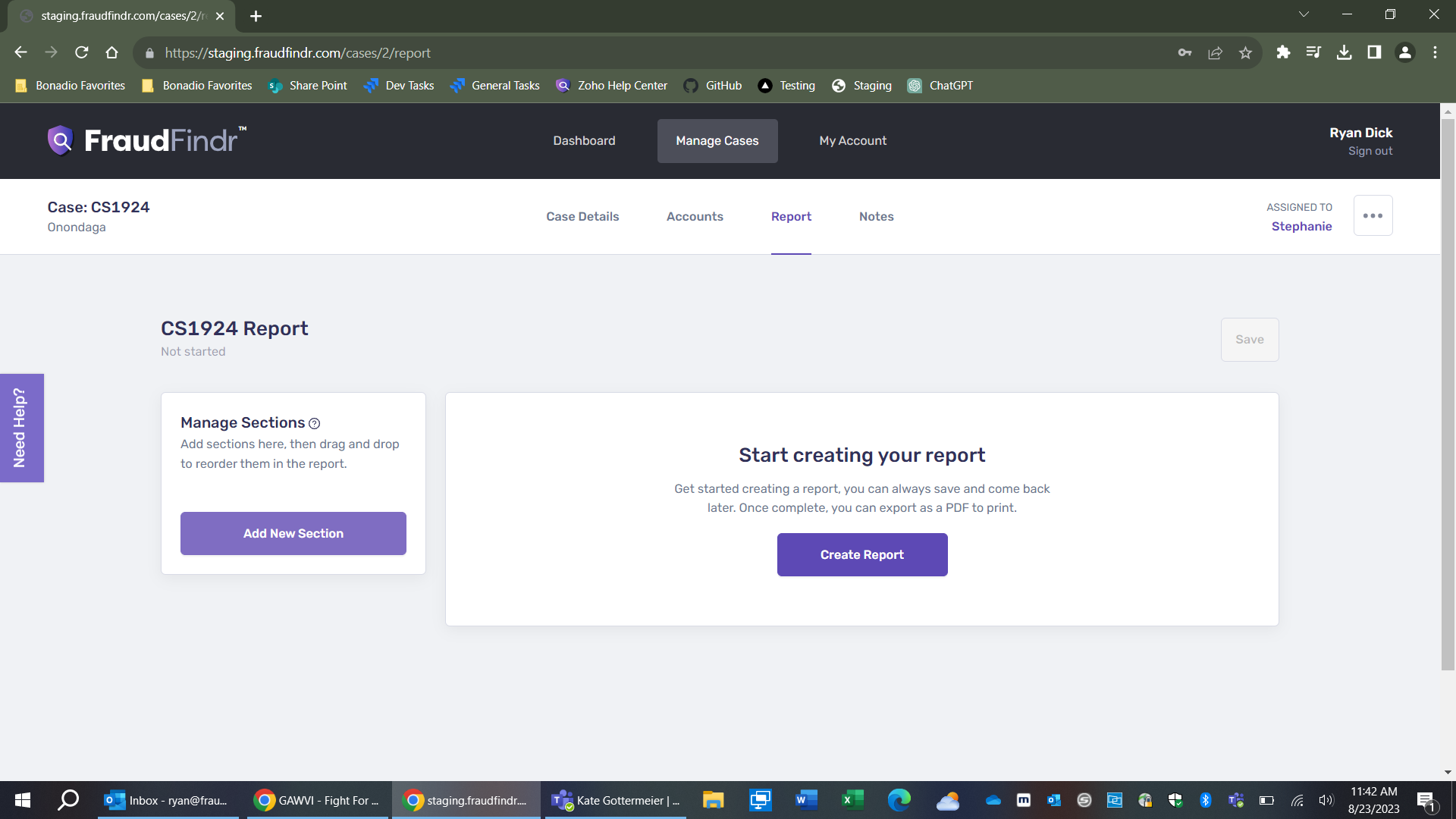Click the Manage Sections help icon
The width and height of the screenshot is (1456, 819).
point(314,424)
